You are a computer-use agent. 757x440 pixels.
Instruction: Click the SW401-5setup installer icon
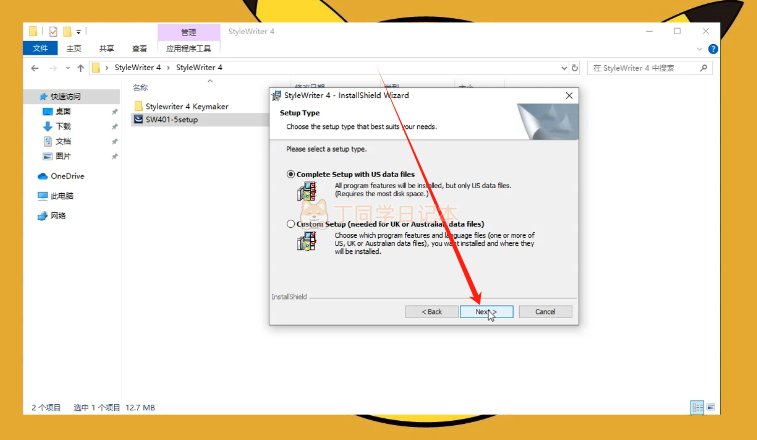[x=138, y=119]
